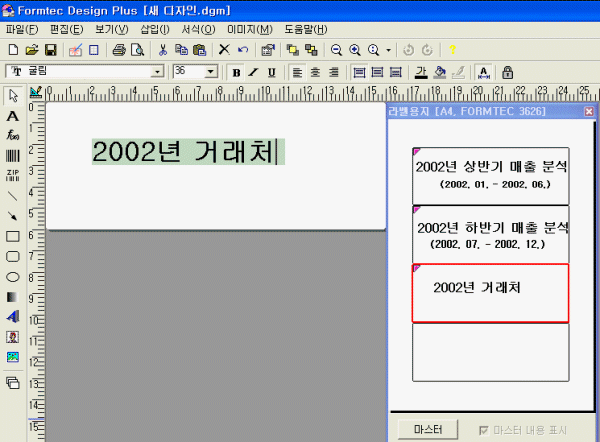600x442 pixels.
Task: Select the Ellipse tool
Action: click(13, 277)
